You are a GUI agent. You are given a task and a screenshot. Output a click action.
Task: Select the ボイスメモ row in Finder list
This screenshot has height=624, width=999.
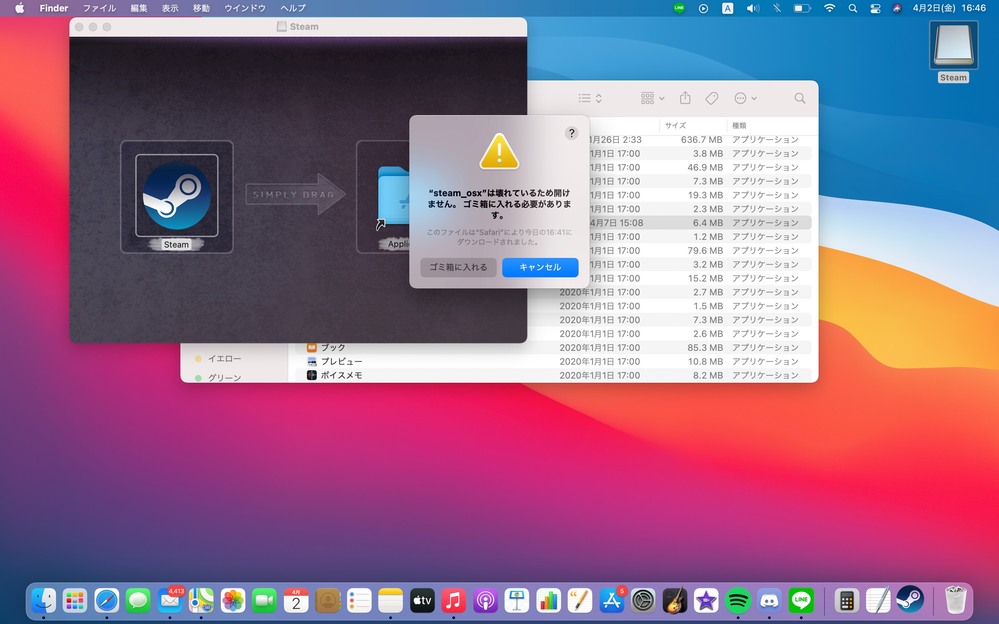[x=553, y=375]
